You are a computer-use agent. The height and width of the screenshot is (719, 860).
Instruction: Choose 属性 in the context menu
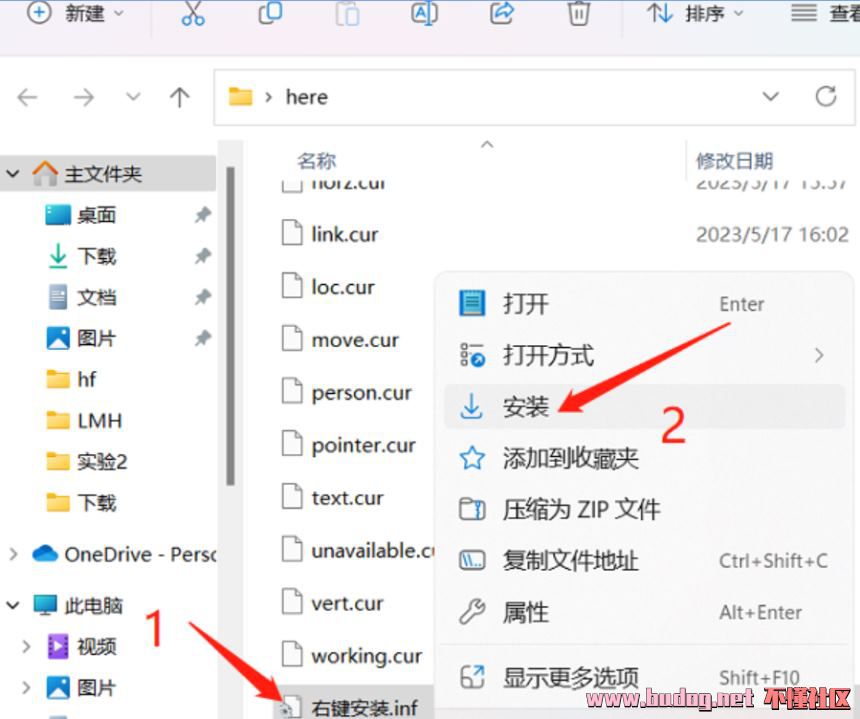point(644,612)
